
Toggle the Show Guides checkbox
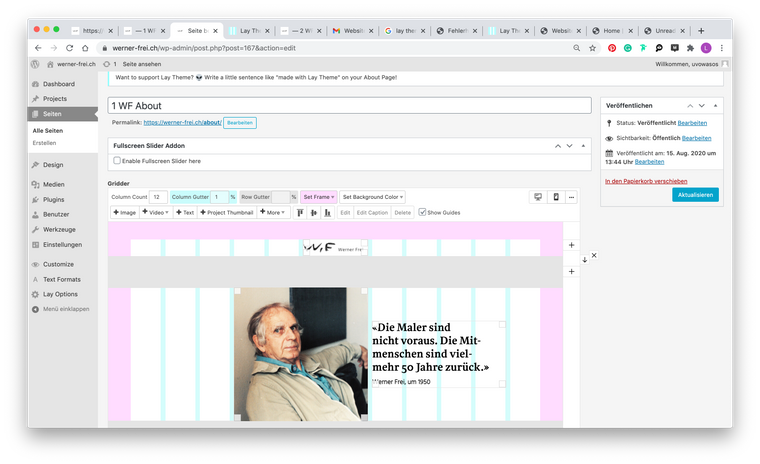click(x=423, y=212)
